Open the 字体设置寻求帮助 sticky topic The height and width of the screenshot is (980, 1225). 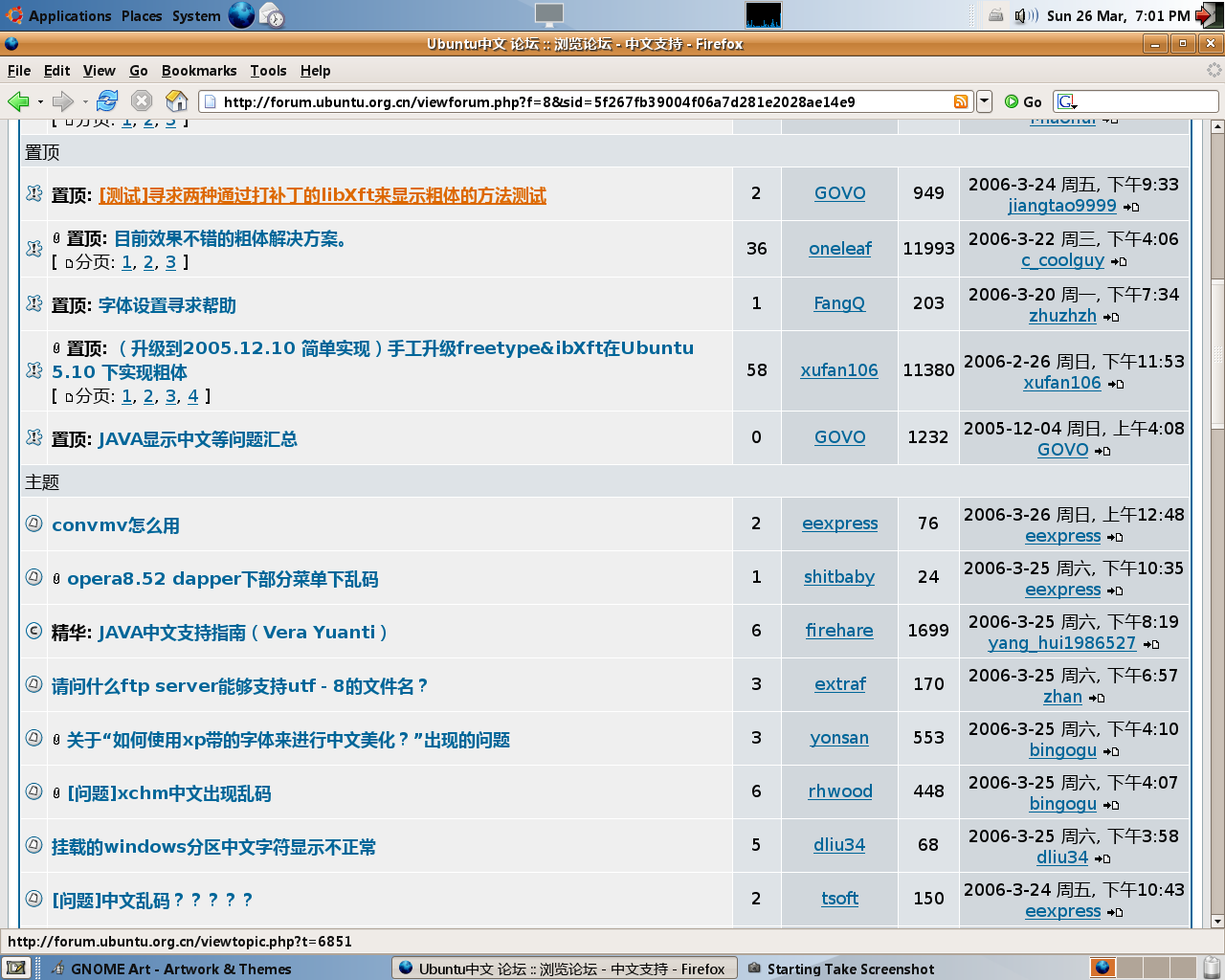click(167, 305)
